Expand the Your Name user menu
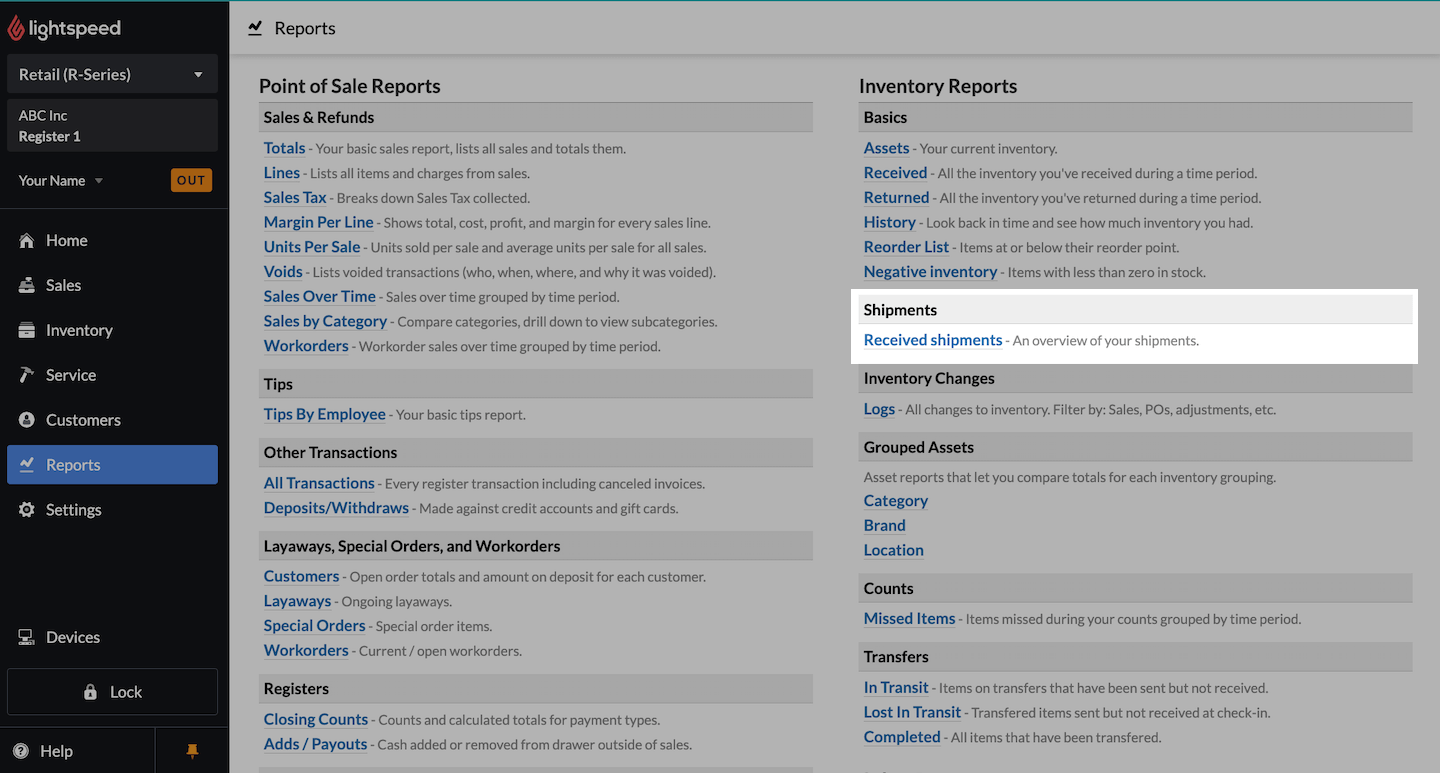The image size is (1440, 773). tap(61, 181)
